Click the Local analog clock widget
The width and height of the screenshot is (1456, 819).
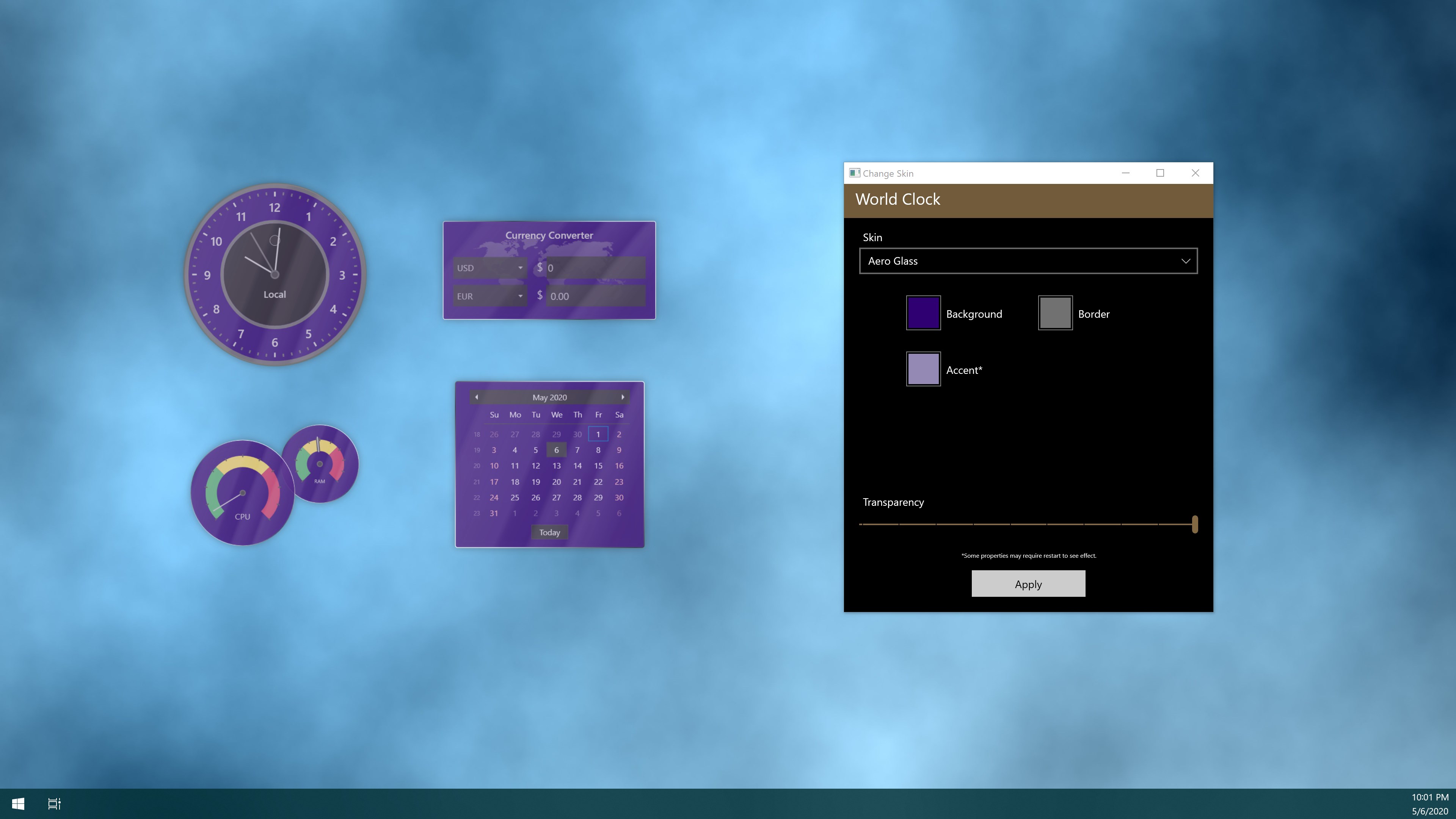click(275, 274)
